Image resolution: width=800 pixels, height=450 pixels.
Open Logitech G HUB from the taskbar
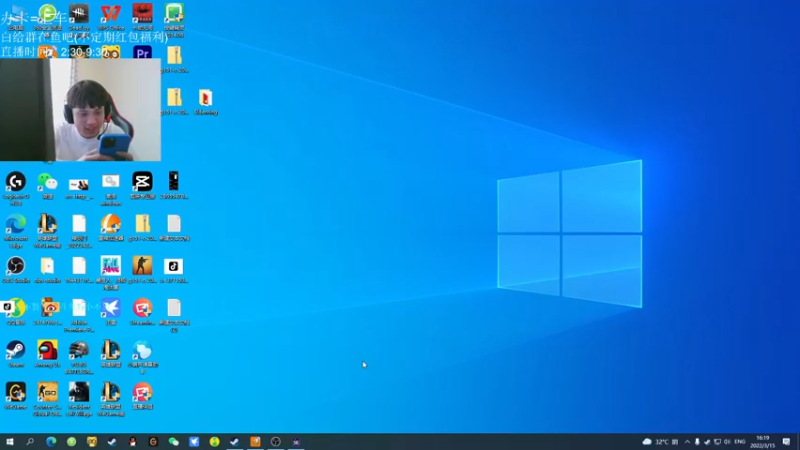pyautogui.click(x=153, y=442)
